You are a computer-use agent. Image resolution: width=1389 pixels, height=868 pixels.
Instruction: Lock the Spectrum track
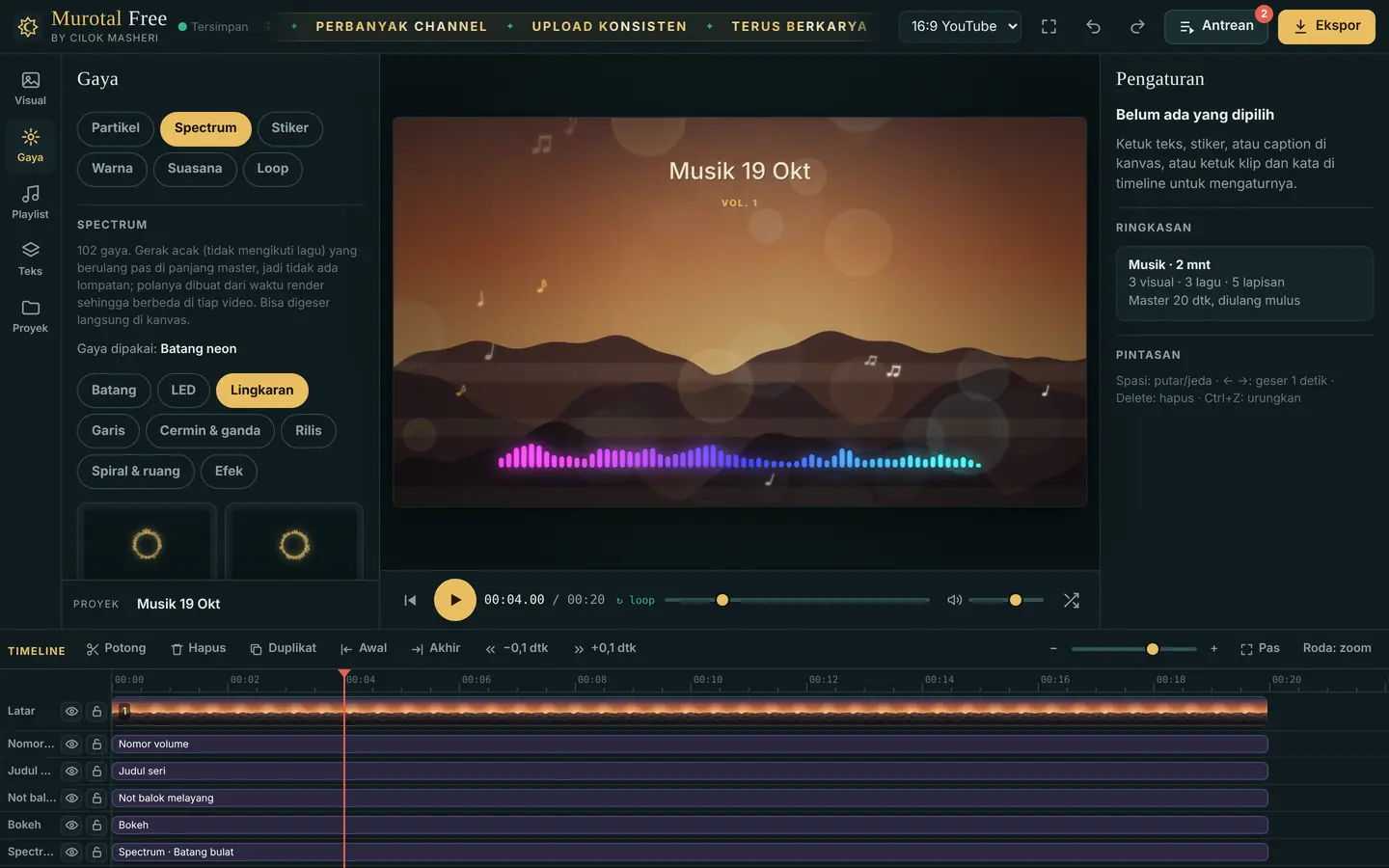pyautogui.click(x=96, y=853)
